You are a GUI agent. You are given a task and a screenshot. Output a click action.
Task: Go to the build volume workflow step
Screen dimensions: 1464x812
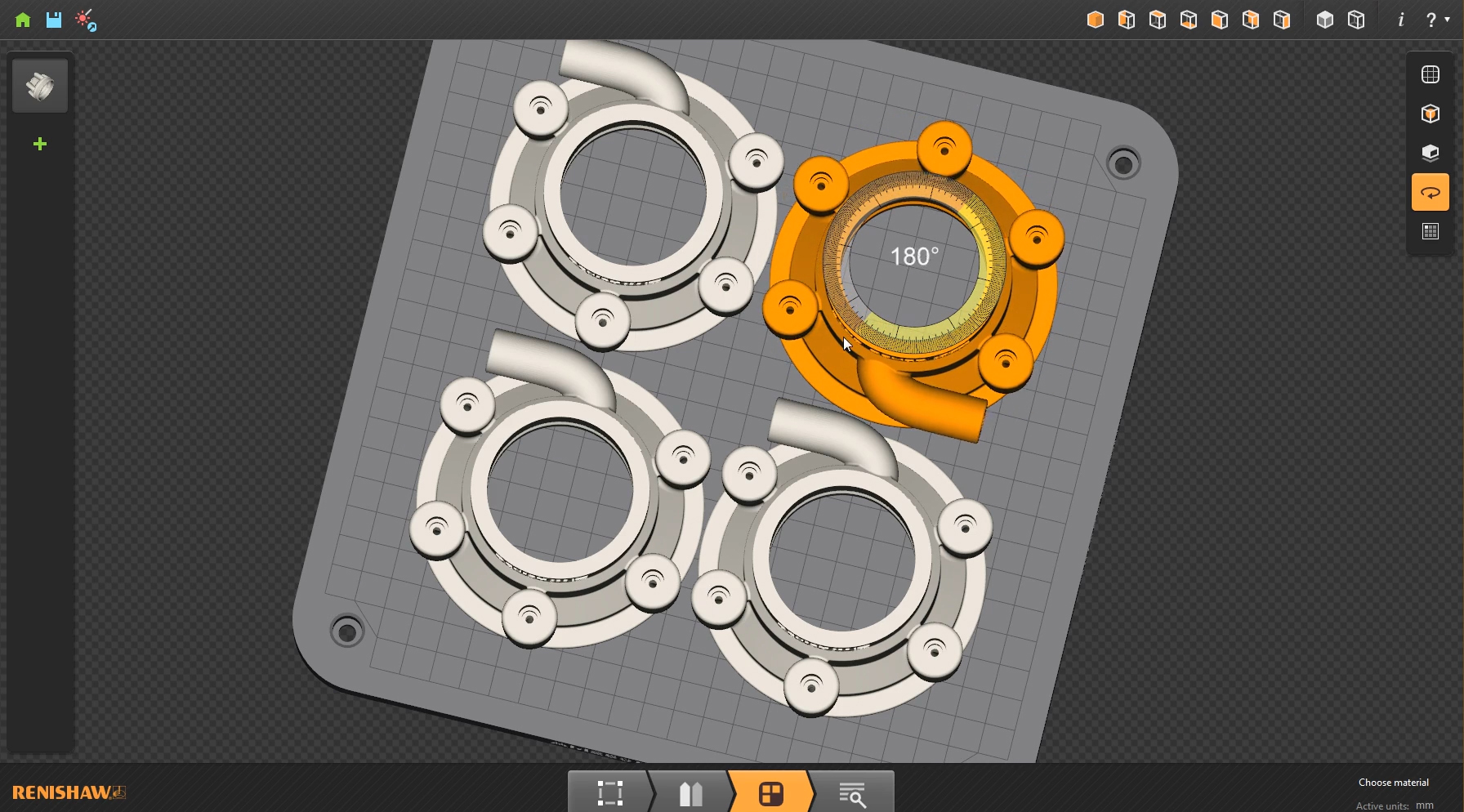[609, 793]
